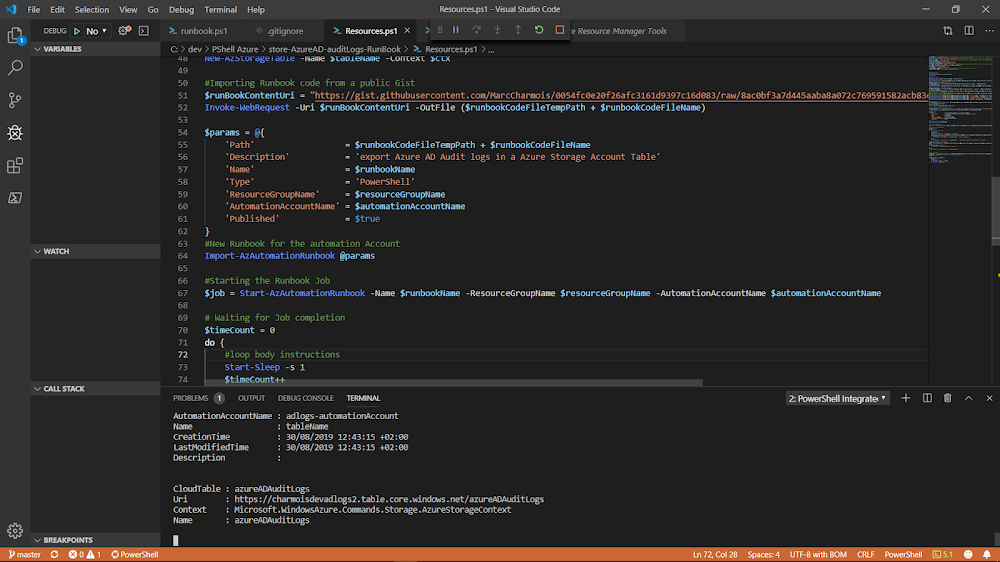Switch to the .gitignore tab

(284, 31)
